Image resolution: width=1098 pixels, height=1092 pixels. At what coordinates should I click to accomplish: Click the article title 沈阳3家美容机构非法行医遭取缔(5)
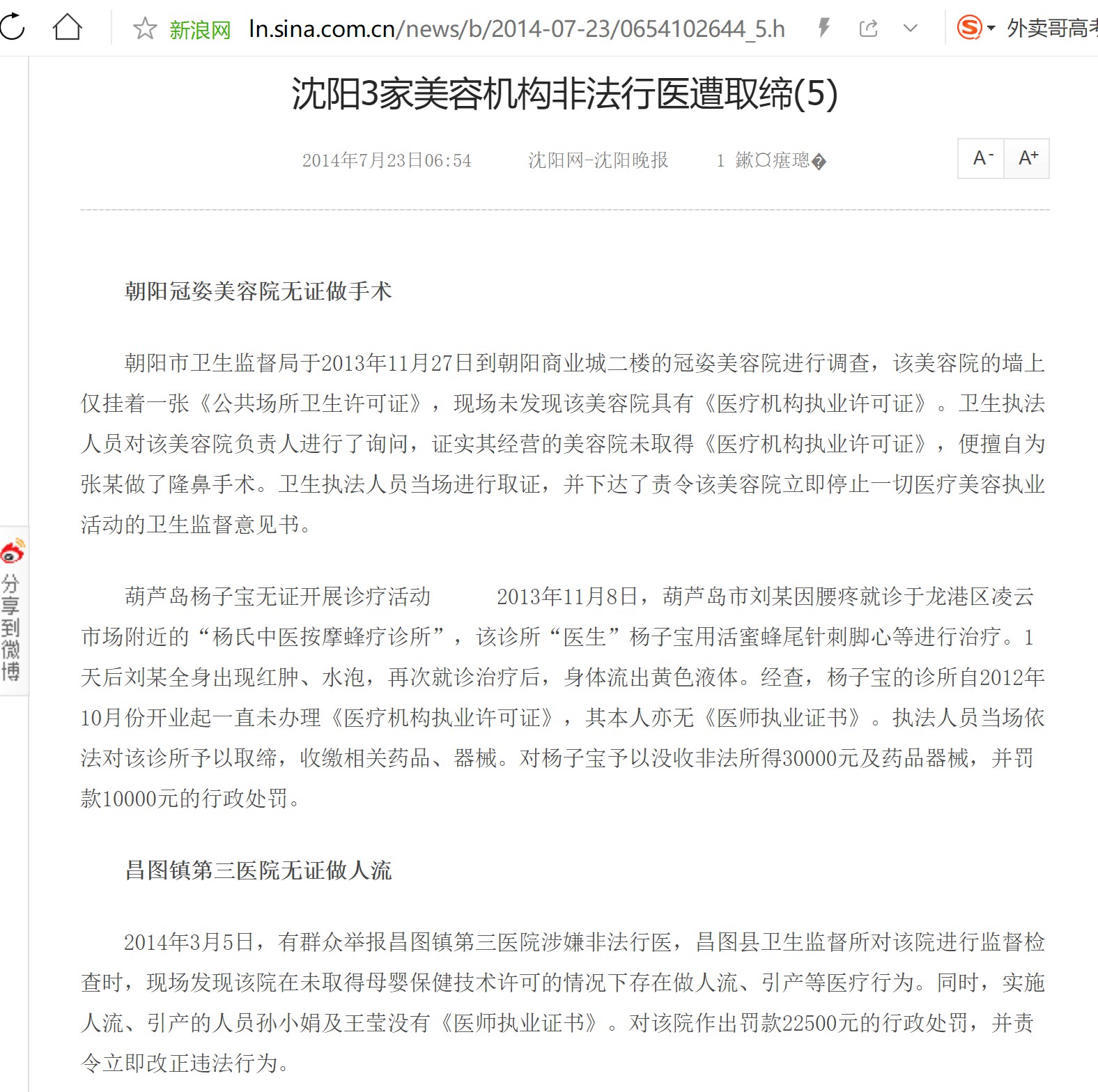point(564,93)
